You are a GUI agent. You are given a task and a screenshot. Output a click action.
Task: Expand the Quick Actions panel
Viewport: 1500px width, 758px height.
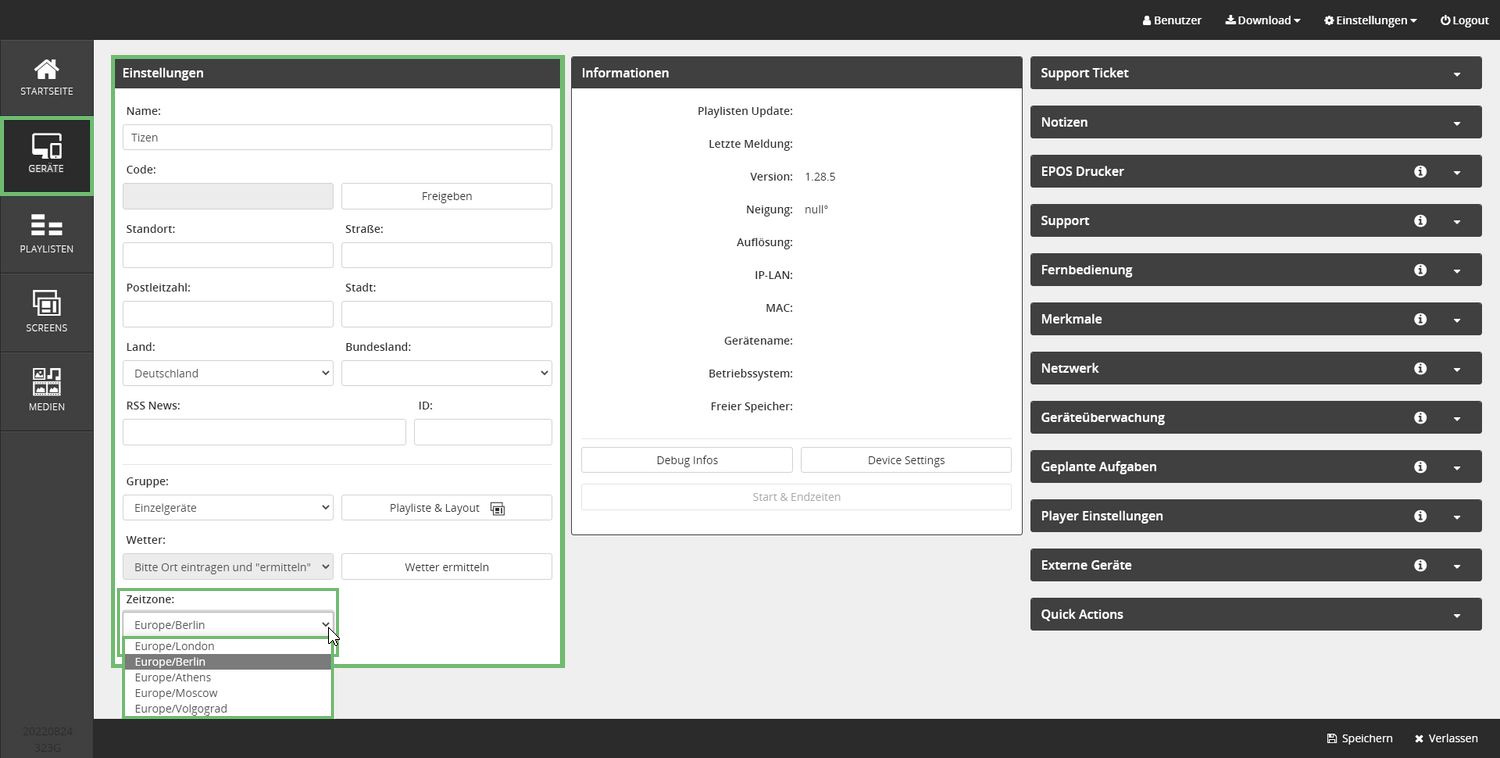coord(1456,615)
